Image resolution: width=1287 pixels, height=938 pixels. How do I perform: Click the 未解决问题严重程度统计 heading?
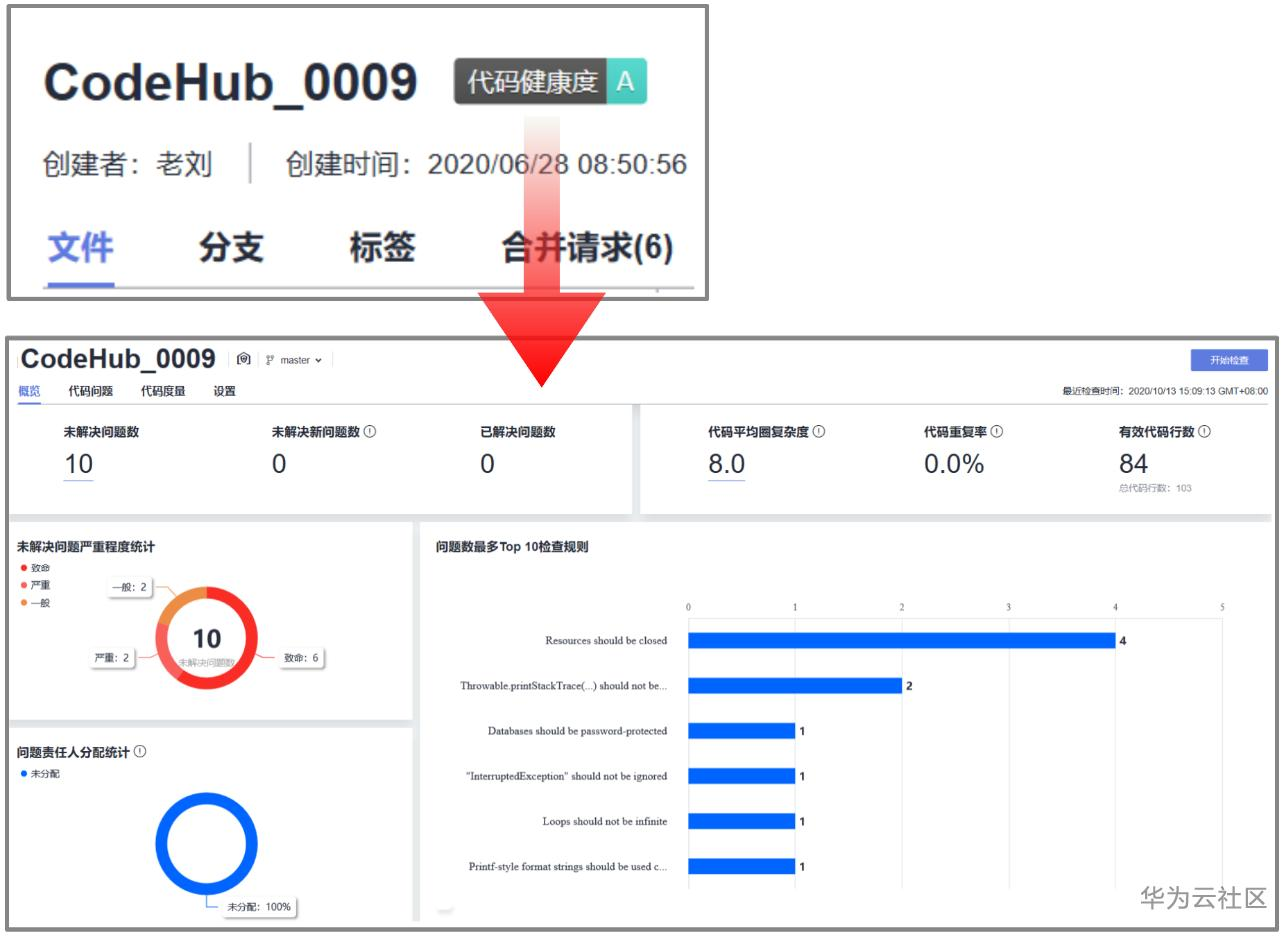86,547
